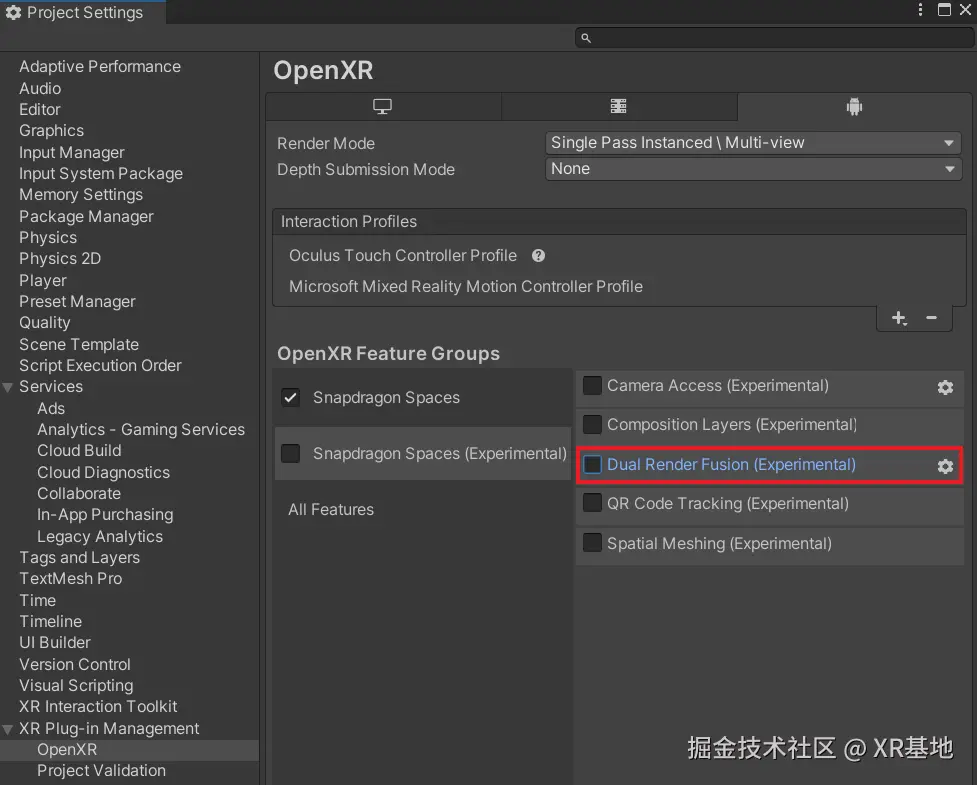Remove interaction profile with minus button
The width and height of the screenshot is (977, 785).
pos(932,318)
